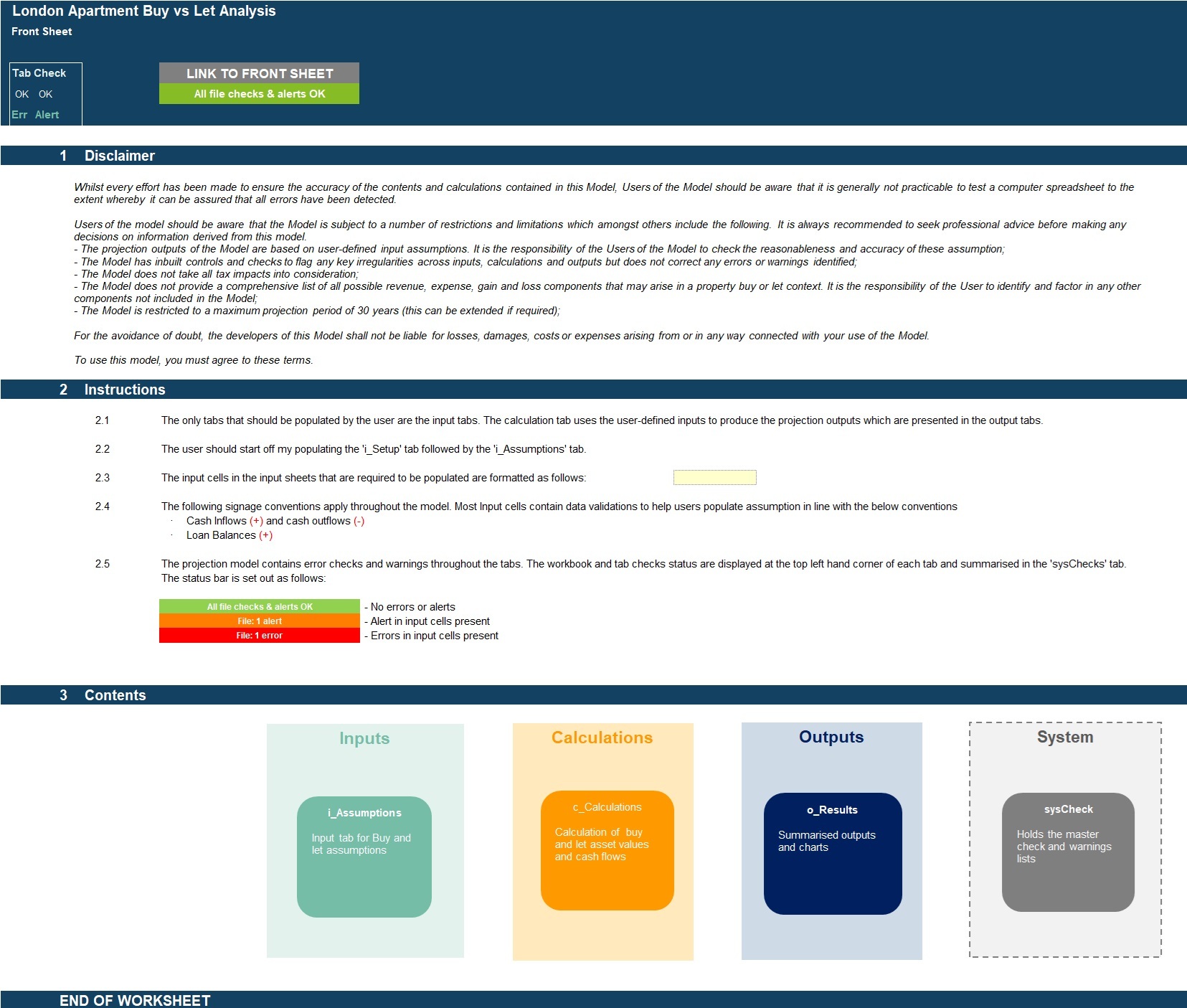Select the yellow input cell format sample
1187x1008 pixels.
pyautogui.click(x=714, y=478)
